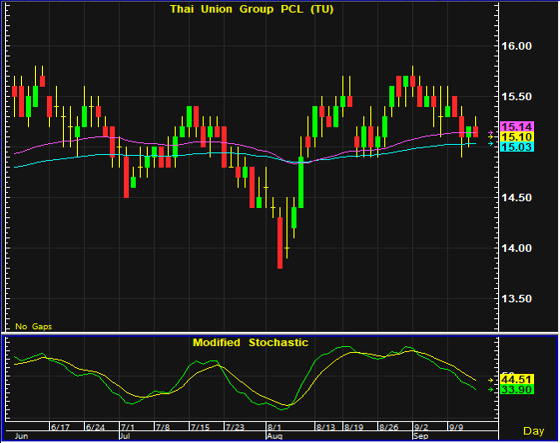Click the 14.00 price axis label
This screenshot has height=443, width=560.
point(516,248)
